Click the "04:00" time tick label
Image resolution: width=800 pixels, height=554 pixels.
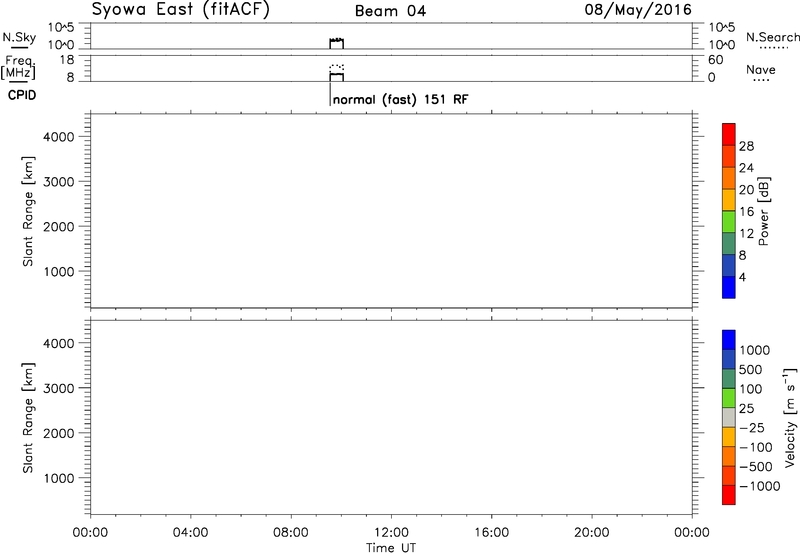(x=190, y=533)
